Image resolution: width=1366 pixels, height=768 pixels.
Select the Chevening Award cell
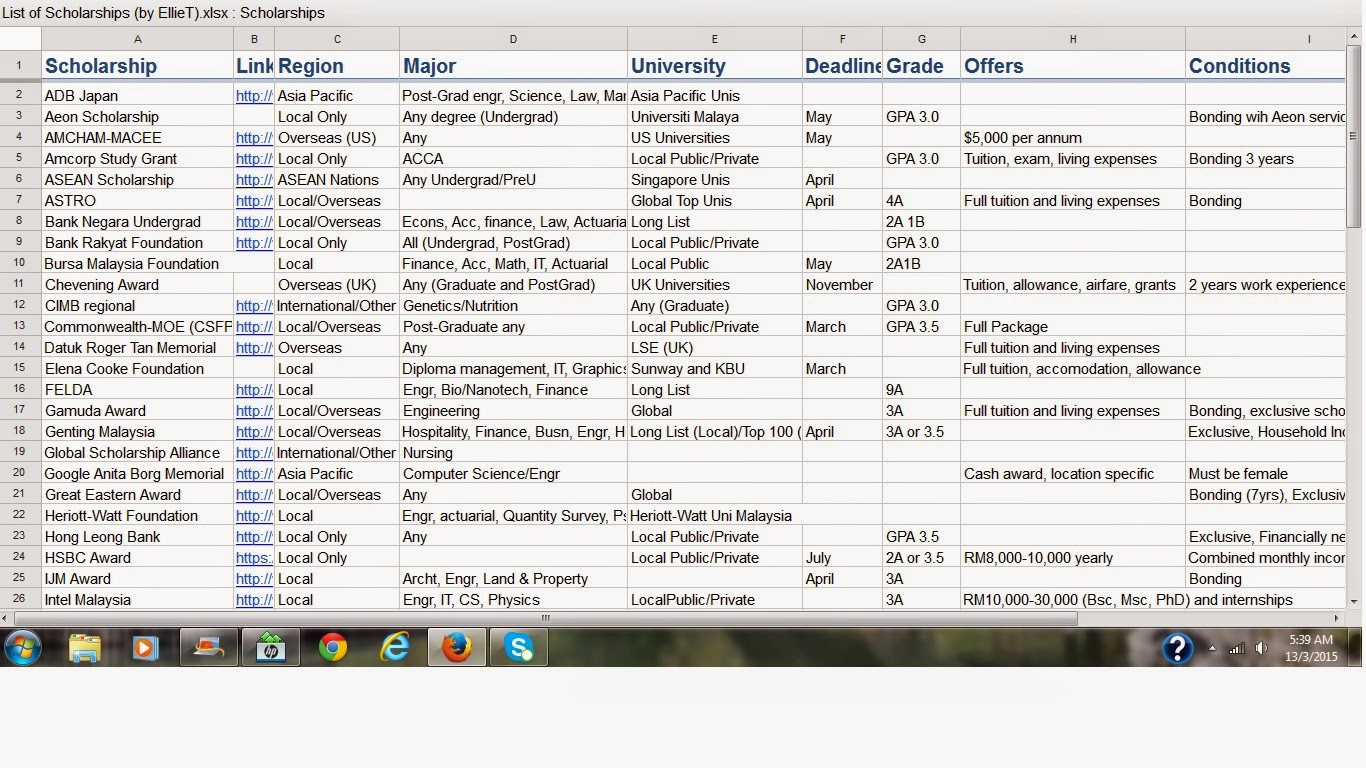[x=137, y=285]
